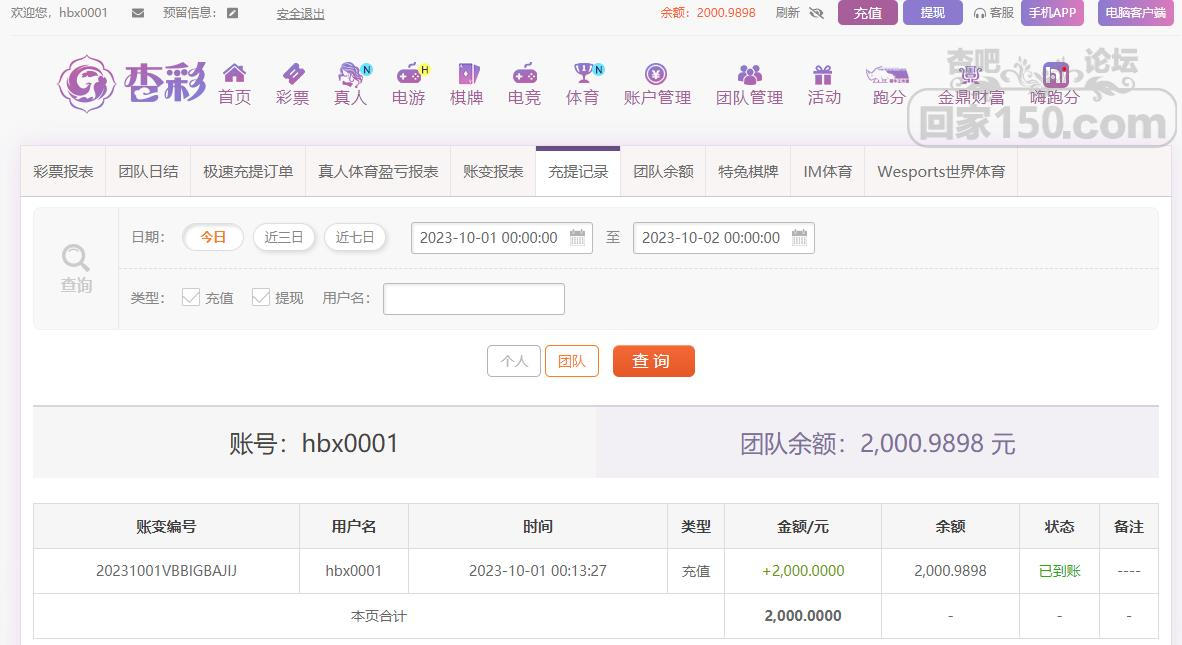Open 团队管理 people icon
This screenshot has width=1182, height=645.
[749, 74]
